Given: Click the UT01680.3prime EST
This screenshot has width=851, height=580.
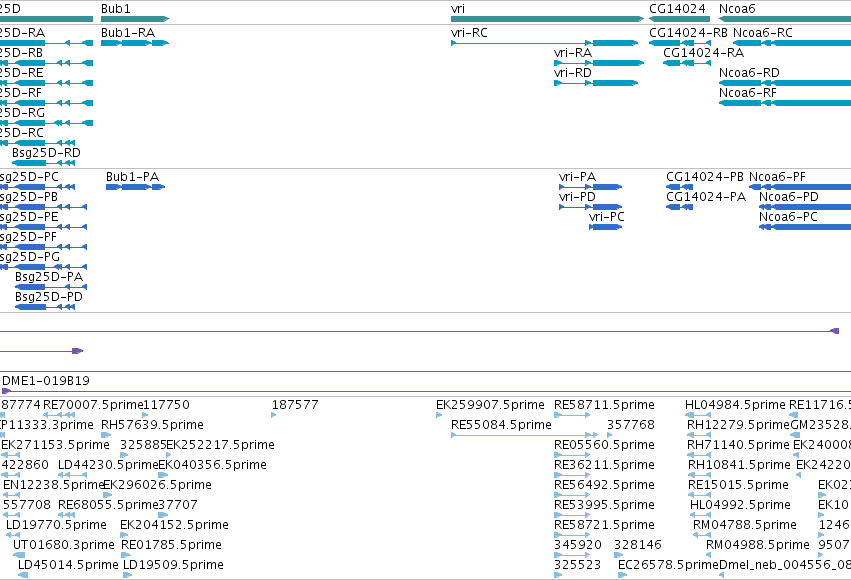Looking at the screenshot, I should [x=19, y=555].
